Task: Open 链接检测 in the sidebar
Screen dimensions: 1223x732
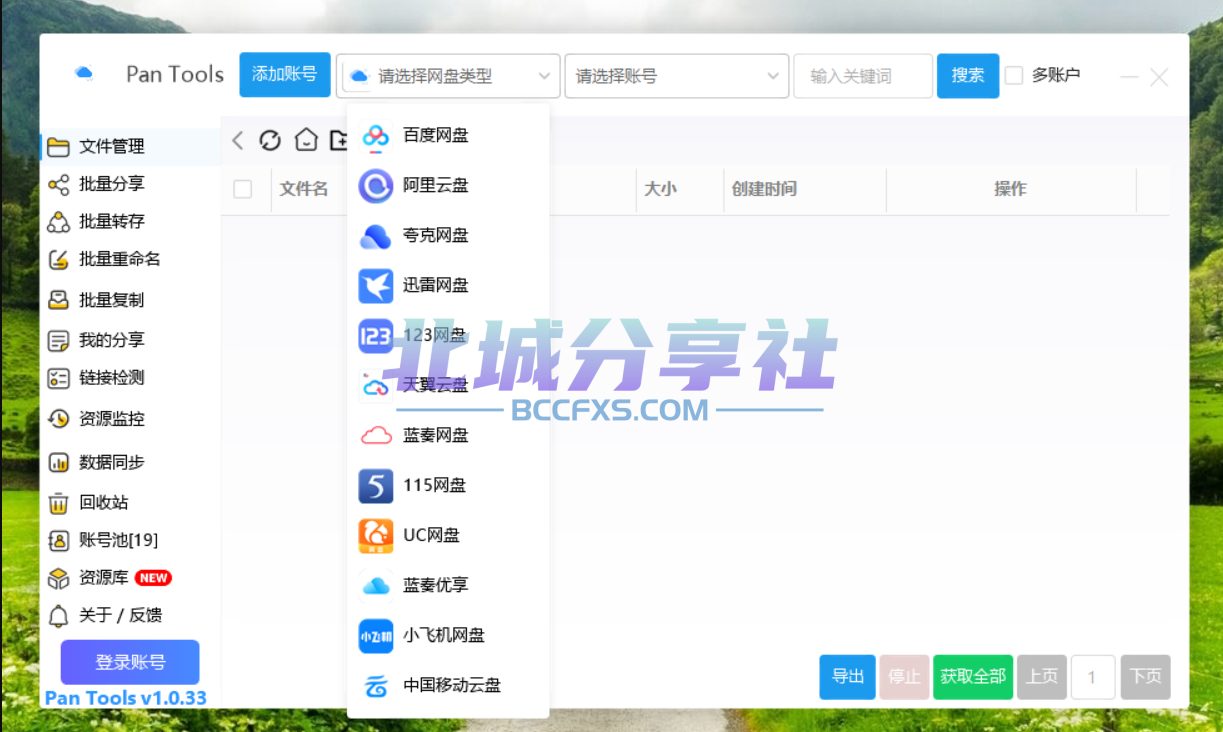Action: (130, 378)
